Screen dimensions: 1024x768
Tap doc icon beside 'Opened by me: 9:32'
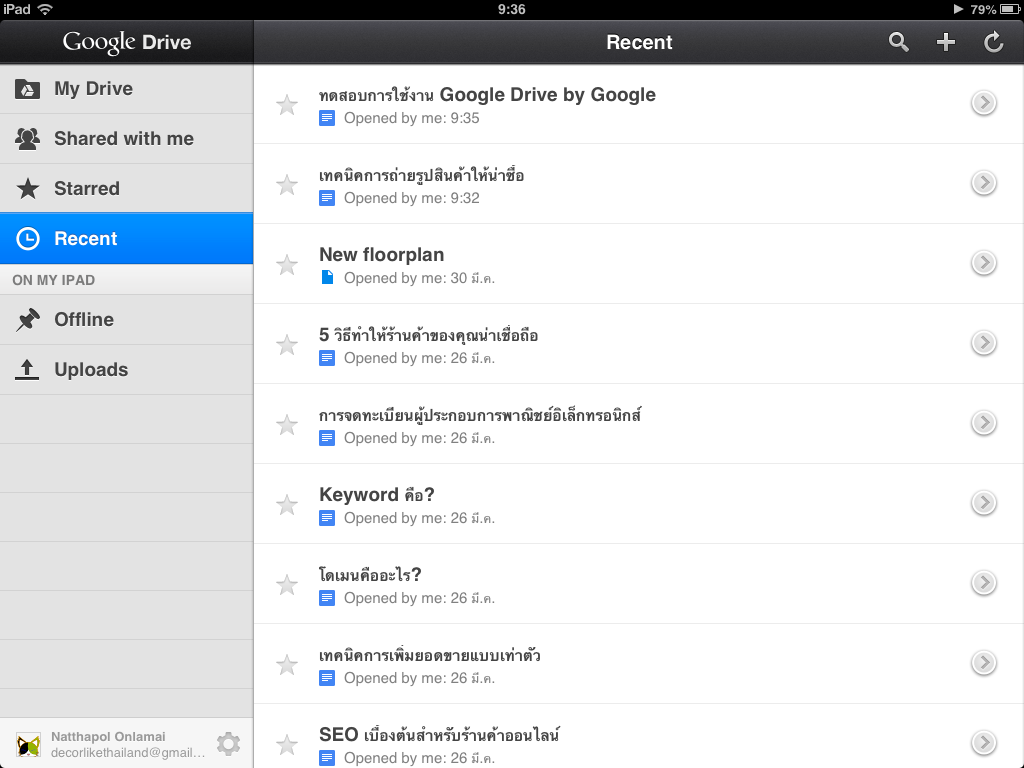[x=327, y=198]
